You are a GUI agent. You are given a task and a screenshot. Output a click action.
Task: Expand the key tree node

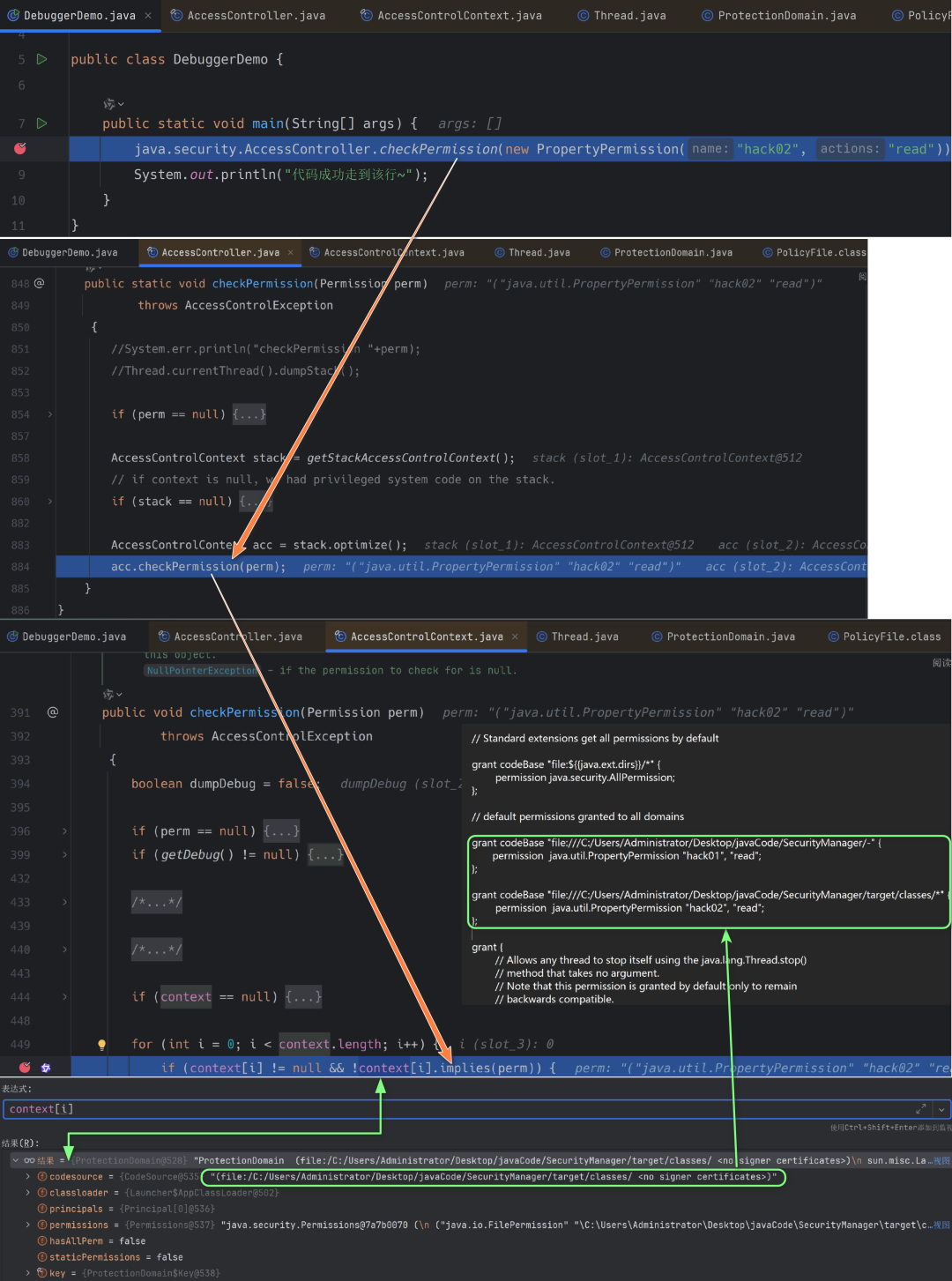pyautogui.click(x=27, y=1273)
